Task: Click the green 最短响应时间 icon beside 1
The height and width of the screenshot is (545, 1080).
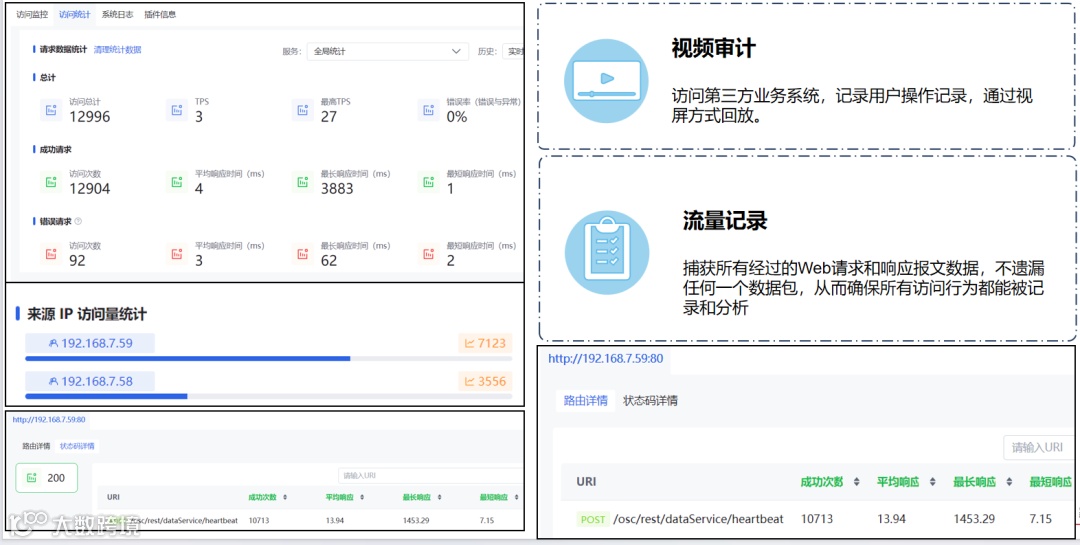Action: 428,183
